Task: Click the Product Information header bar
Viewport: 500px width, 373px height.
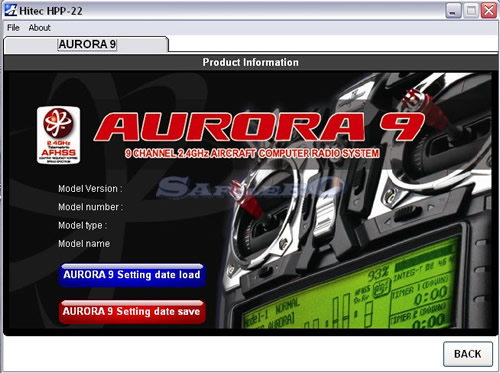Action: pyautogui.click(x=251, y=62)
